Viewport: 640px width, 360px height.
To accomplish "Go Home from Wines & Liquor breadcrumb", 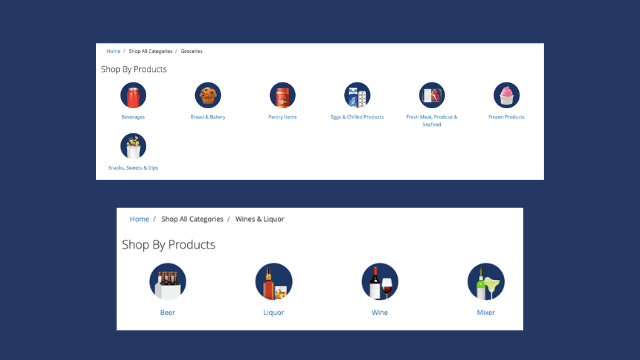I will coord(139,219).
